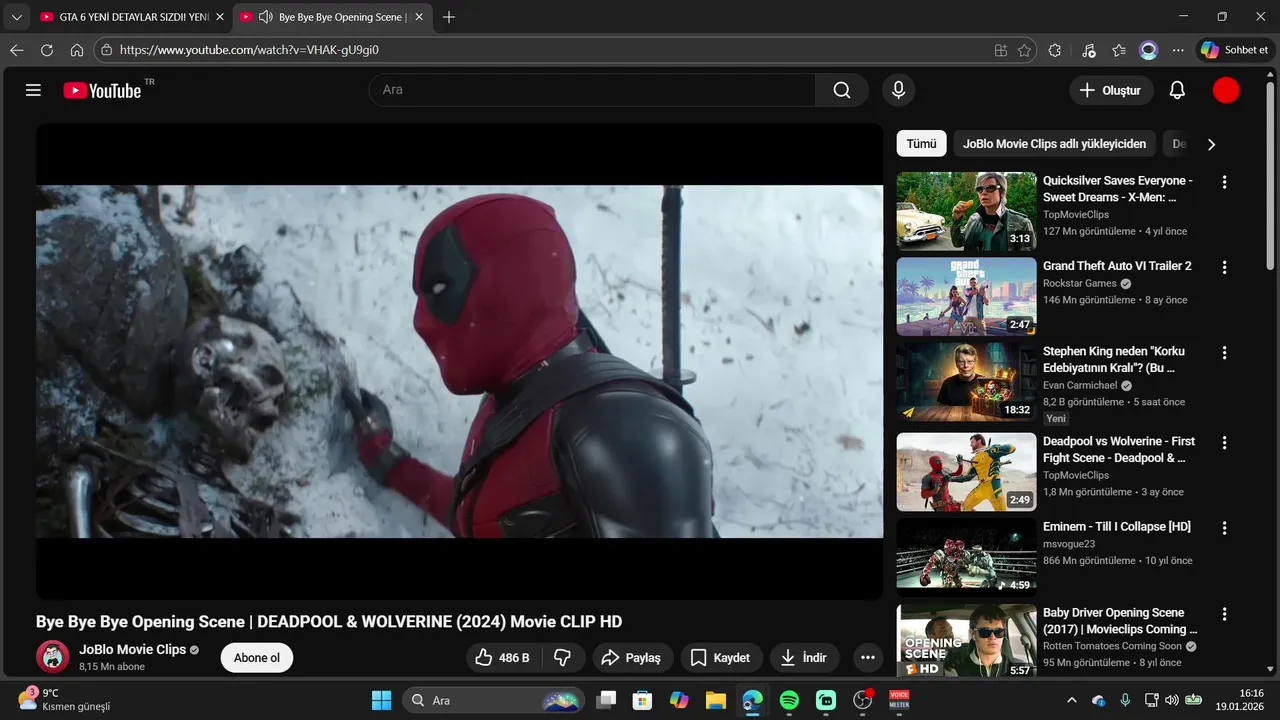This screenshot has width=1280, height=720.
Task: Open Baby Driver Opening Scene title link
Action: pyautogui.click(x=1120, y=621)
